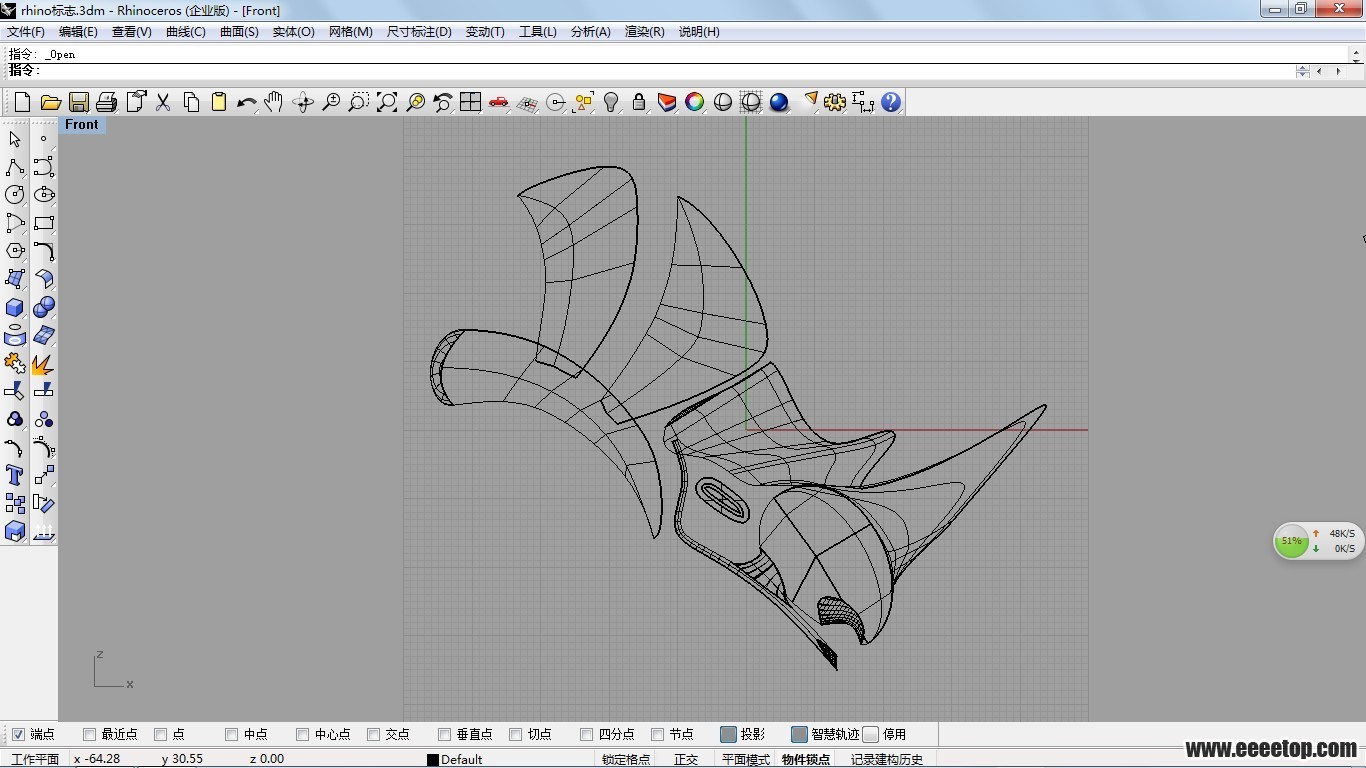Open the 实体(O) menu

pos(293,32)
